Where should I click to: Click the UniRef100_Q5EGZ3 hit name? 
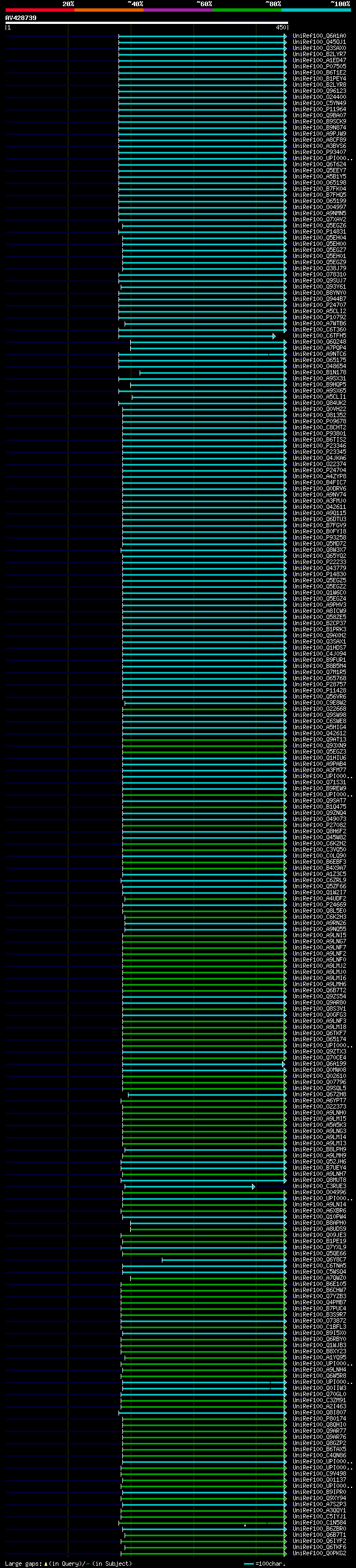(319, 751)
